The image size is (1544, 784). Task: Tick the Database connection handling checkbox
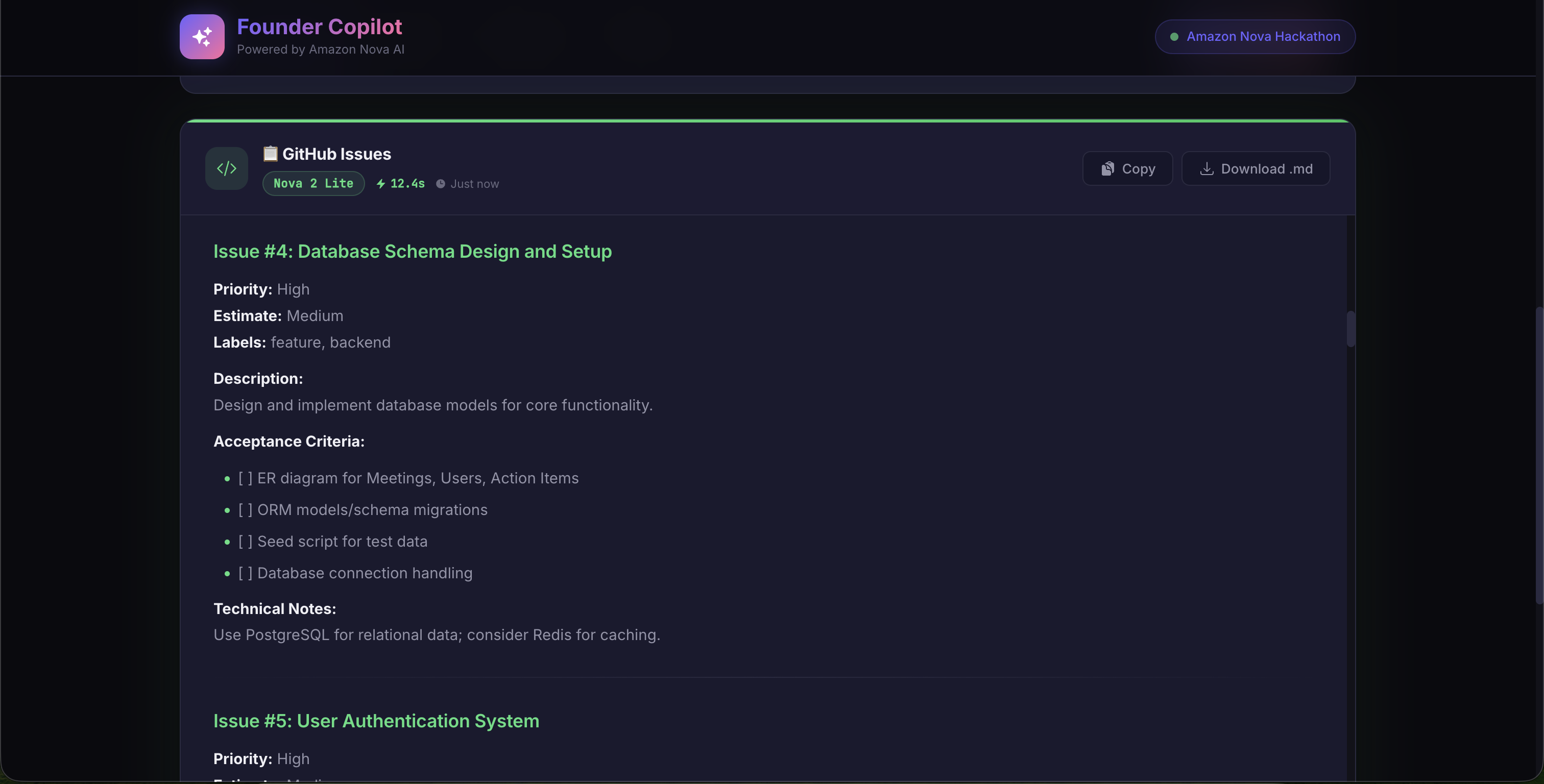pos(245,573)
